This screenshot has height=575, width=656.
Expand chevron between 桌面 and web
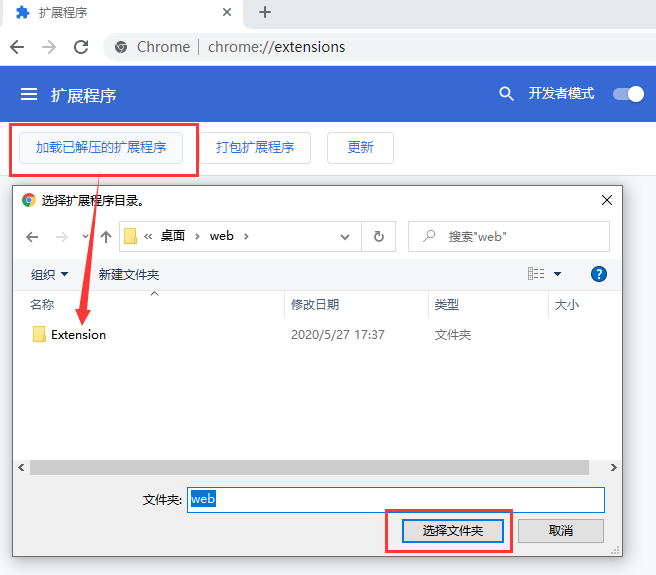point(197,236)
